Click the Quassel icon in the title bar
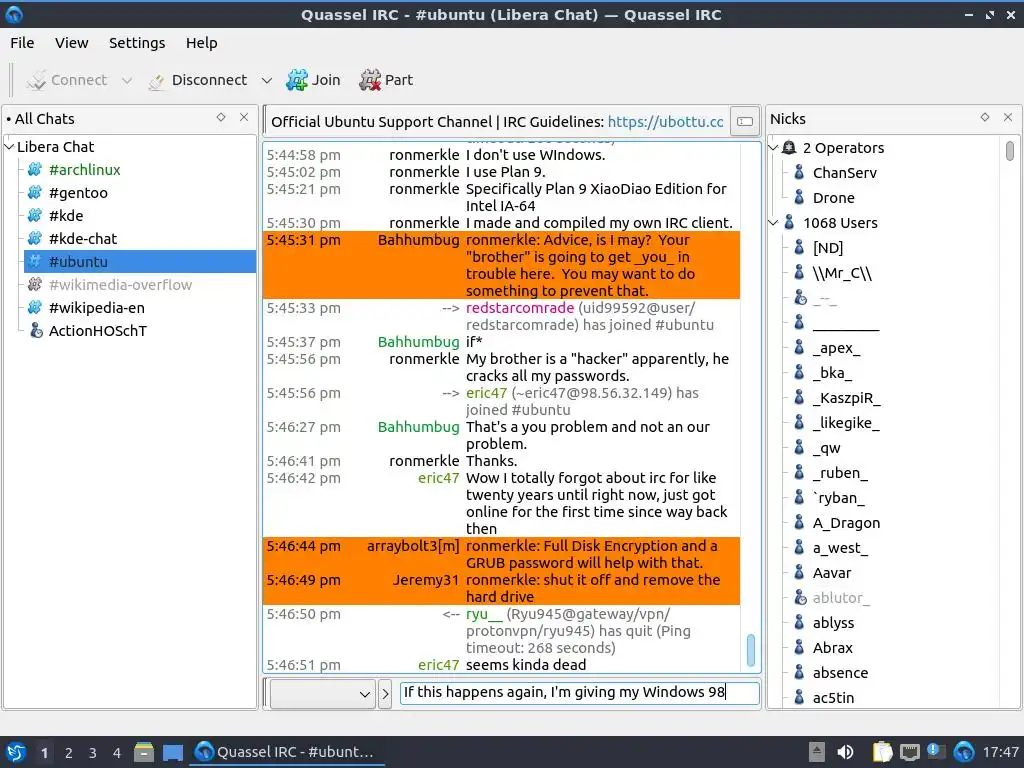 point(14,14)
